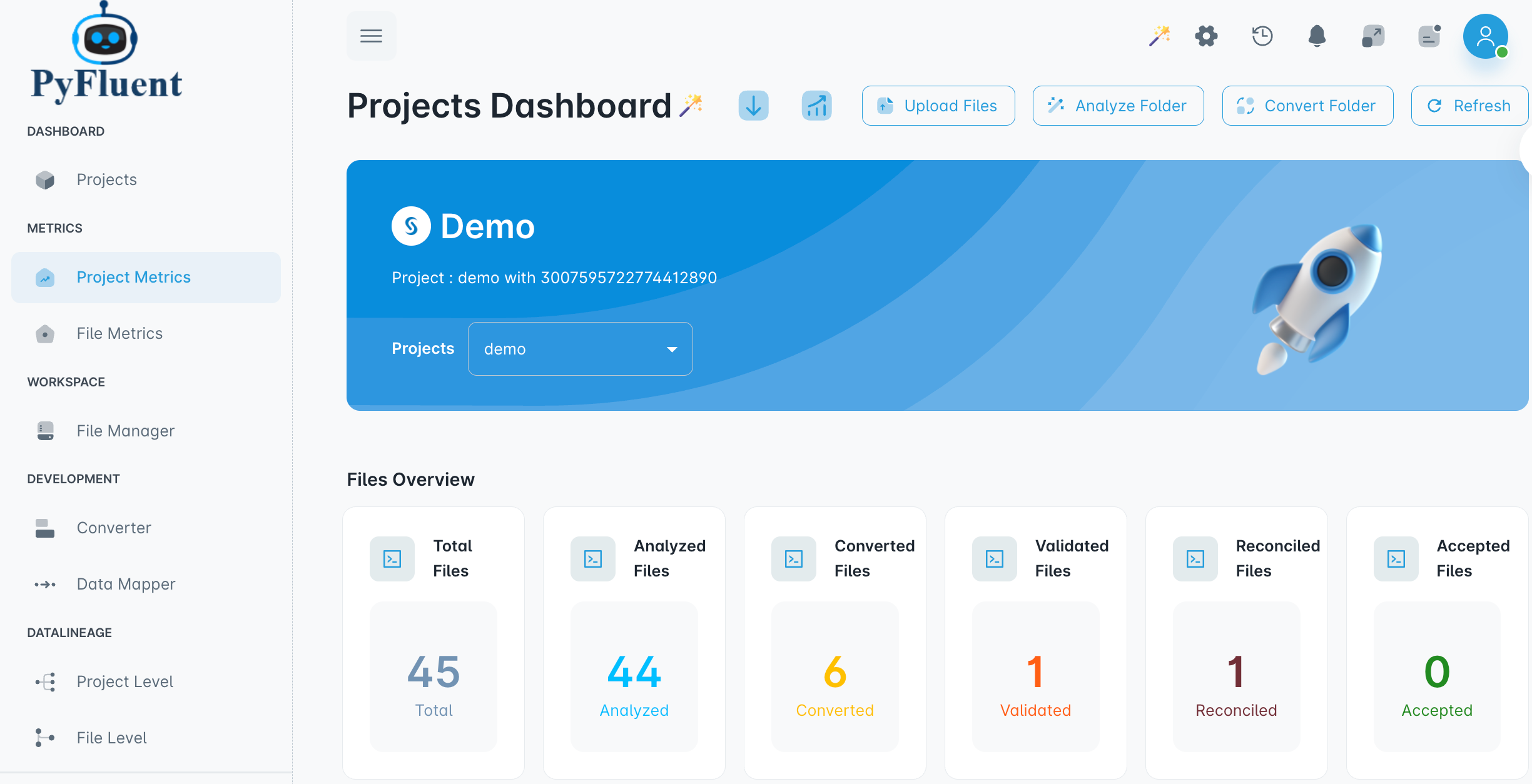Click the WORKSPACE section label
The width and height of the screenshot is (1532, 784).
[66, 382]
